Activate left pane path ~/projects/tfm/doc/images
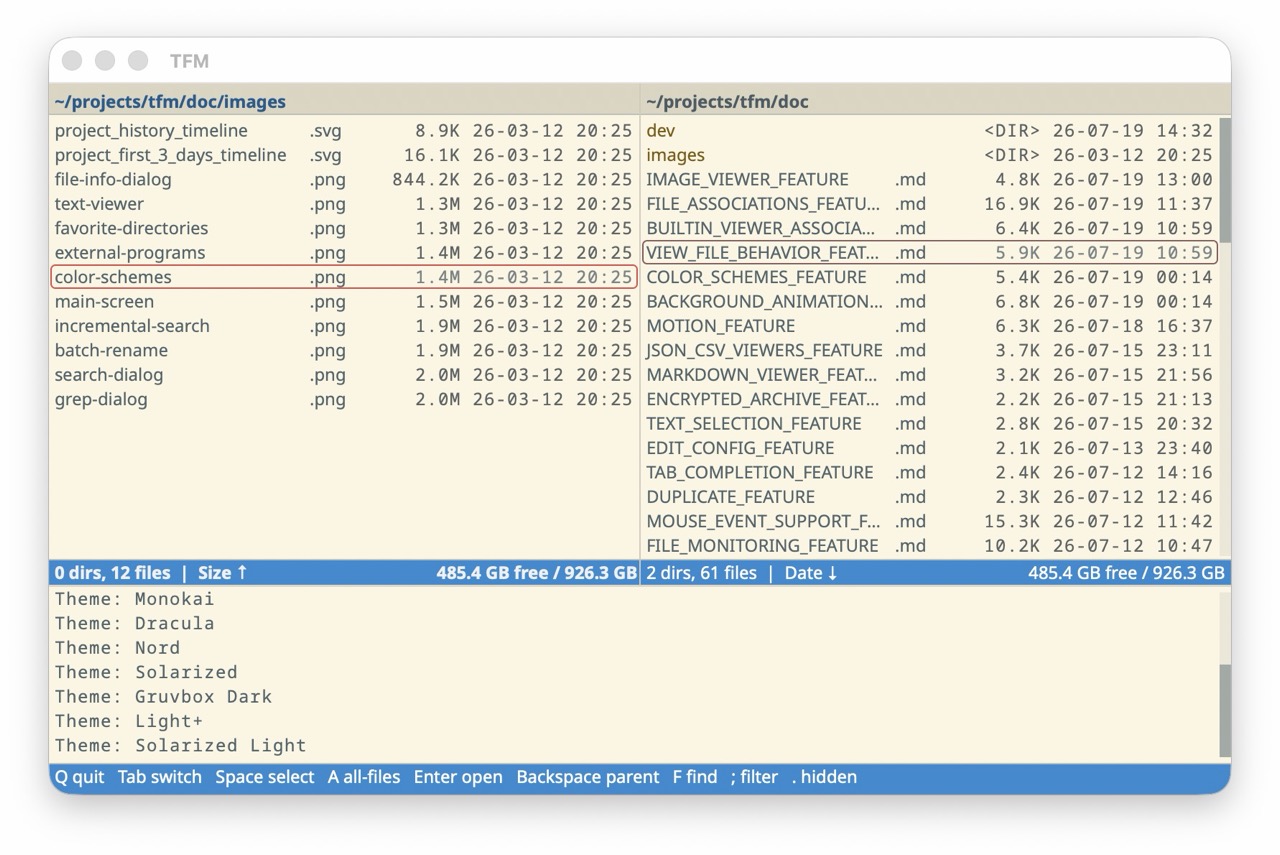Viewport: 1280px width, 855px height. pyautogui.click(x=170, y=102)
